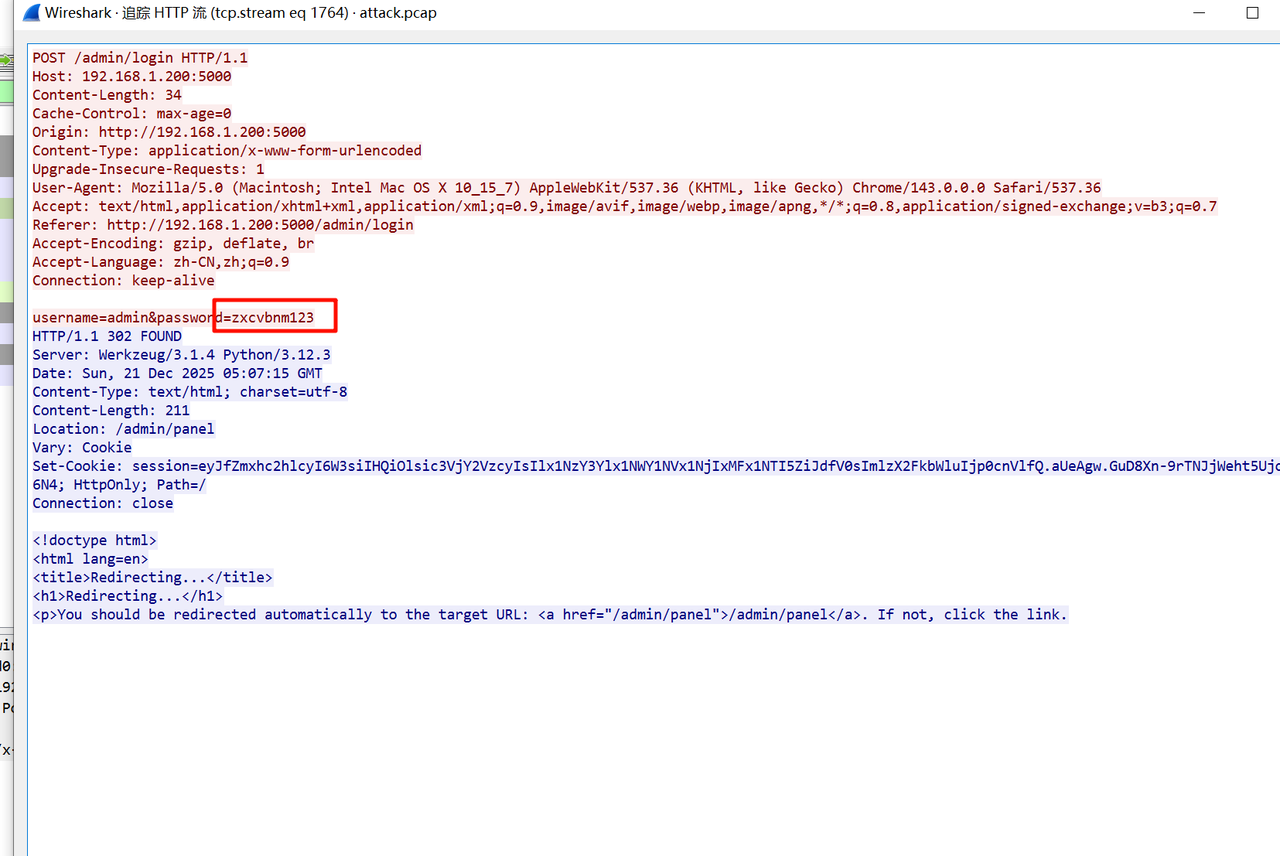Image resolution: width=1280 pixels, height=856 pixels.
Task: Maximize the Wireshark stream window
Action: 1252,13
